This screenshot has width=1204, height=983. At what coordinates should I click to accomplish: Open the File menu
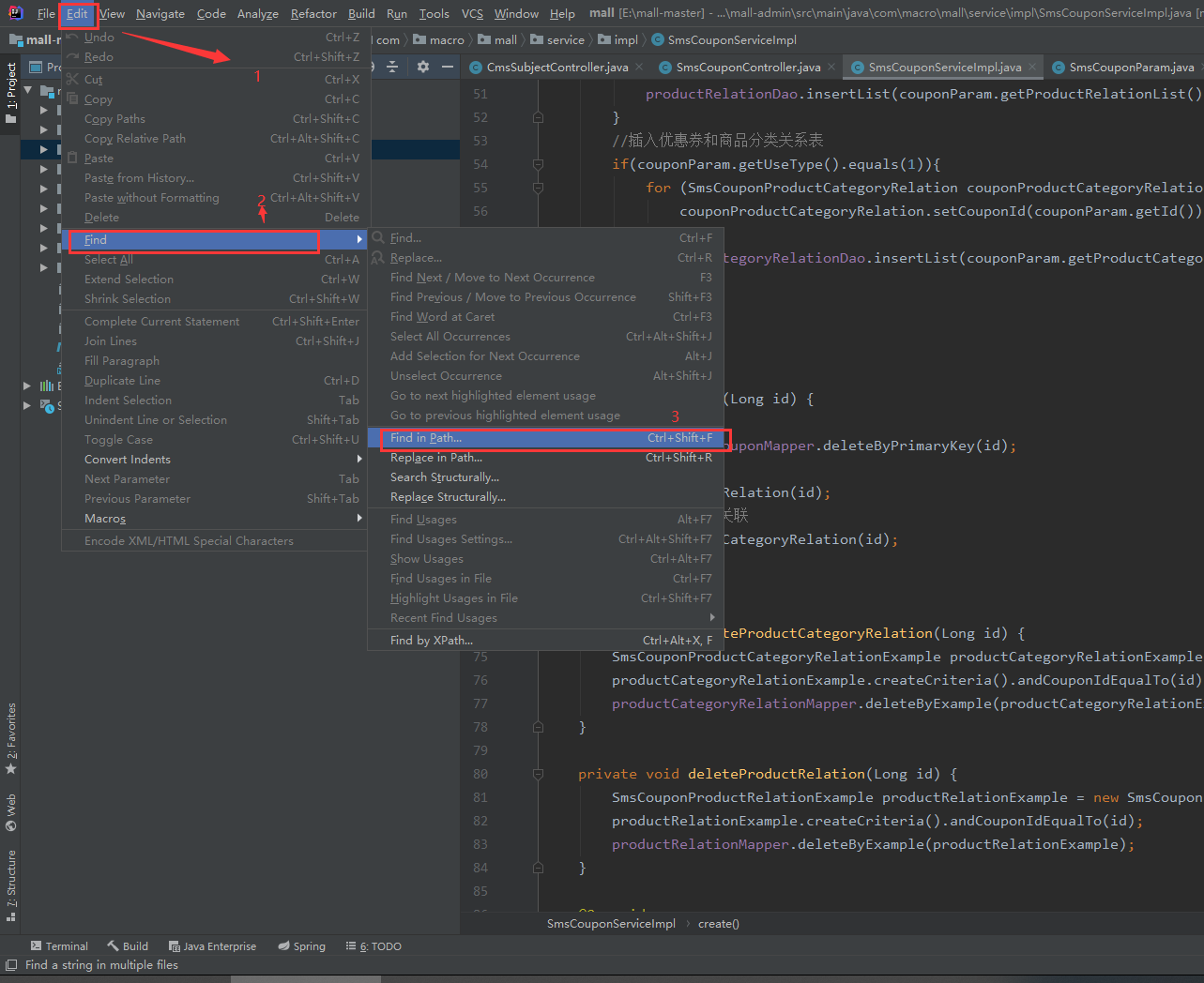click(46, 13)
